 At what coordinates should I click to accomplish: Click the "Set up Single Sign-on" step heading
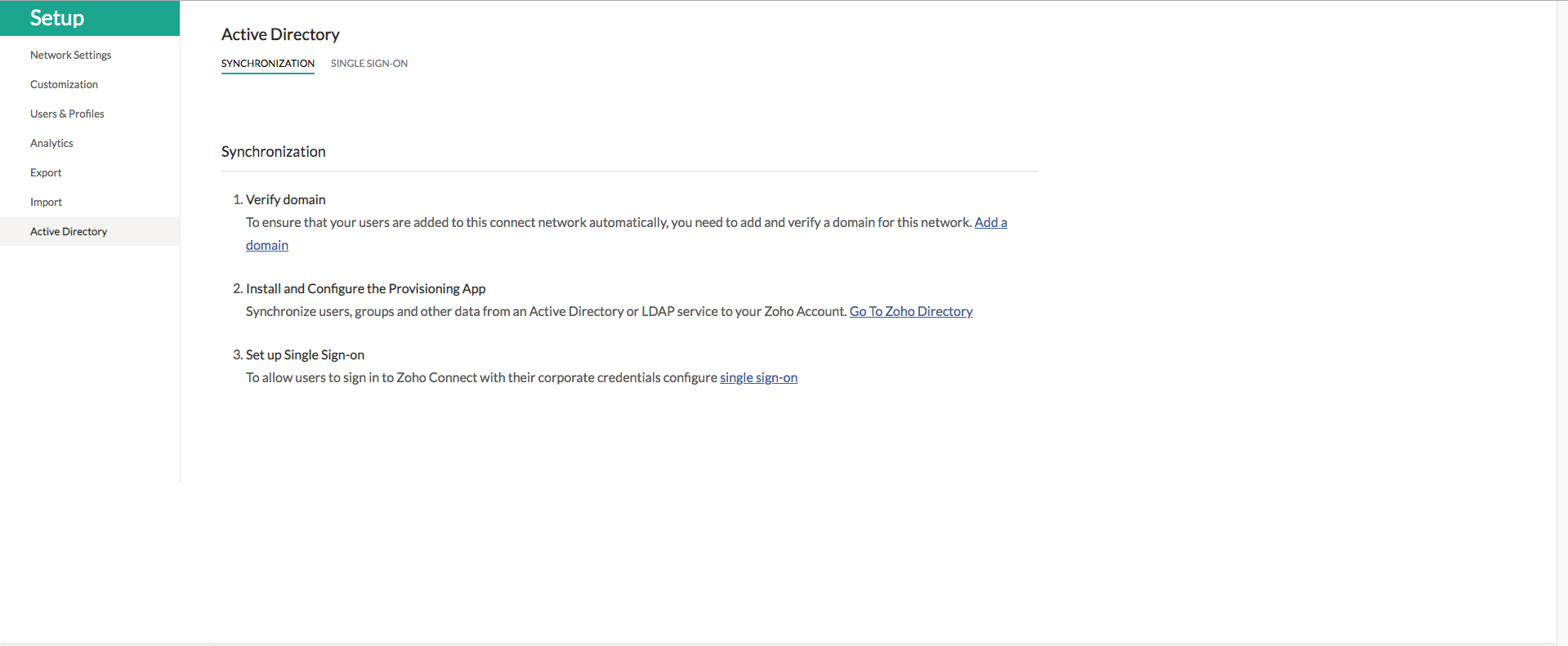click(305, 354)
